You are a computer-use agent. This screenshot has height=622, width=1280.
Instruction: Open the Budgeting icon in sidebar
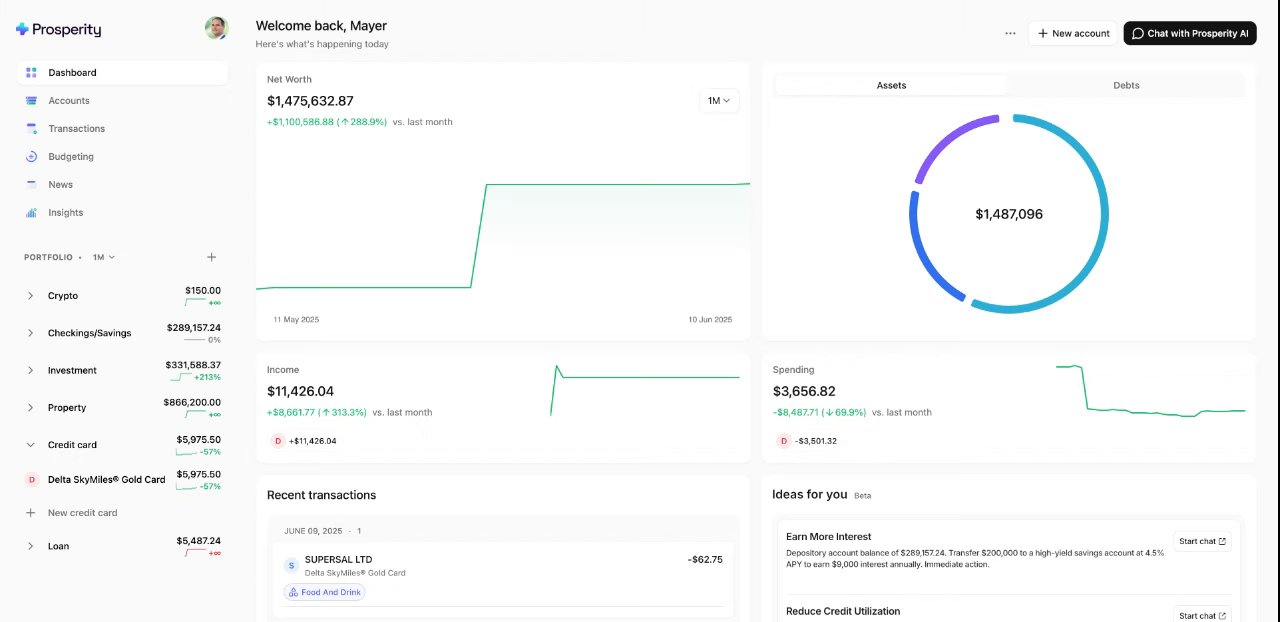point(31,157)
